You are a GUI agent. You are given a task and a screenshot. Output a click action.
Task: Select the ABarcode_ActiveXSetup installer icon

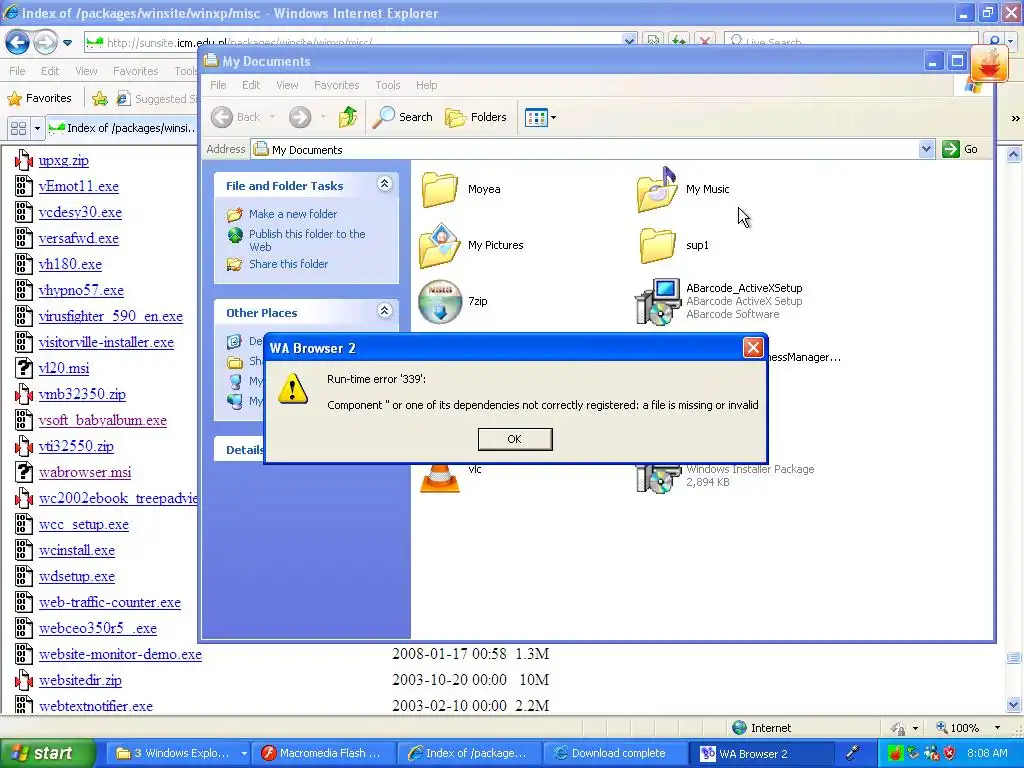(657, 302)
